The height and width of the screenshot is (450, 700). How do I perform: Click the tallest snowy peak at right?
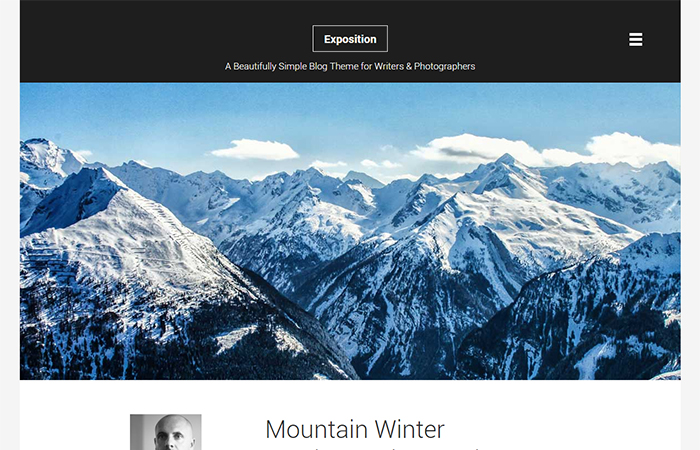(x=507, y=162)
